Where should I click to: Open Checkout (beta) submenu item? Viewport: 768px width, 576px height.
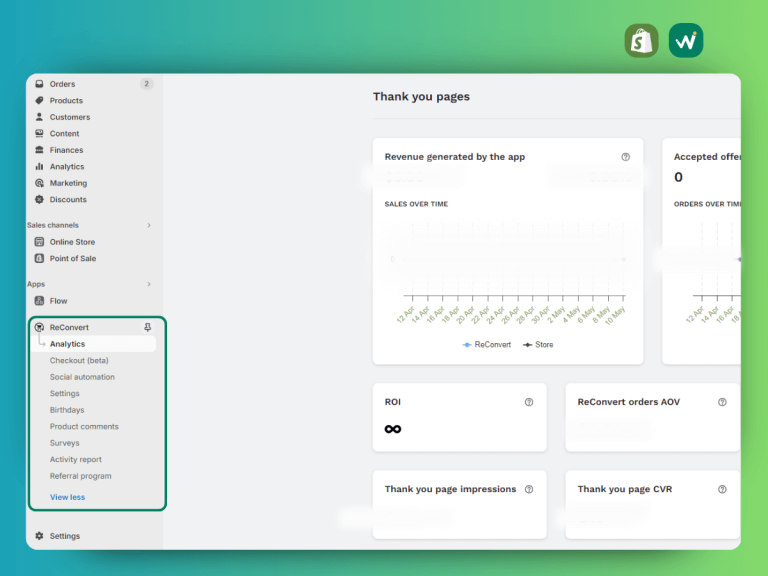click(x=79, y=360)
